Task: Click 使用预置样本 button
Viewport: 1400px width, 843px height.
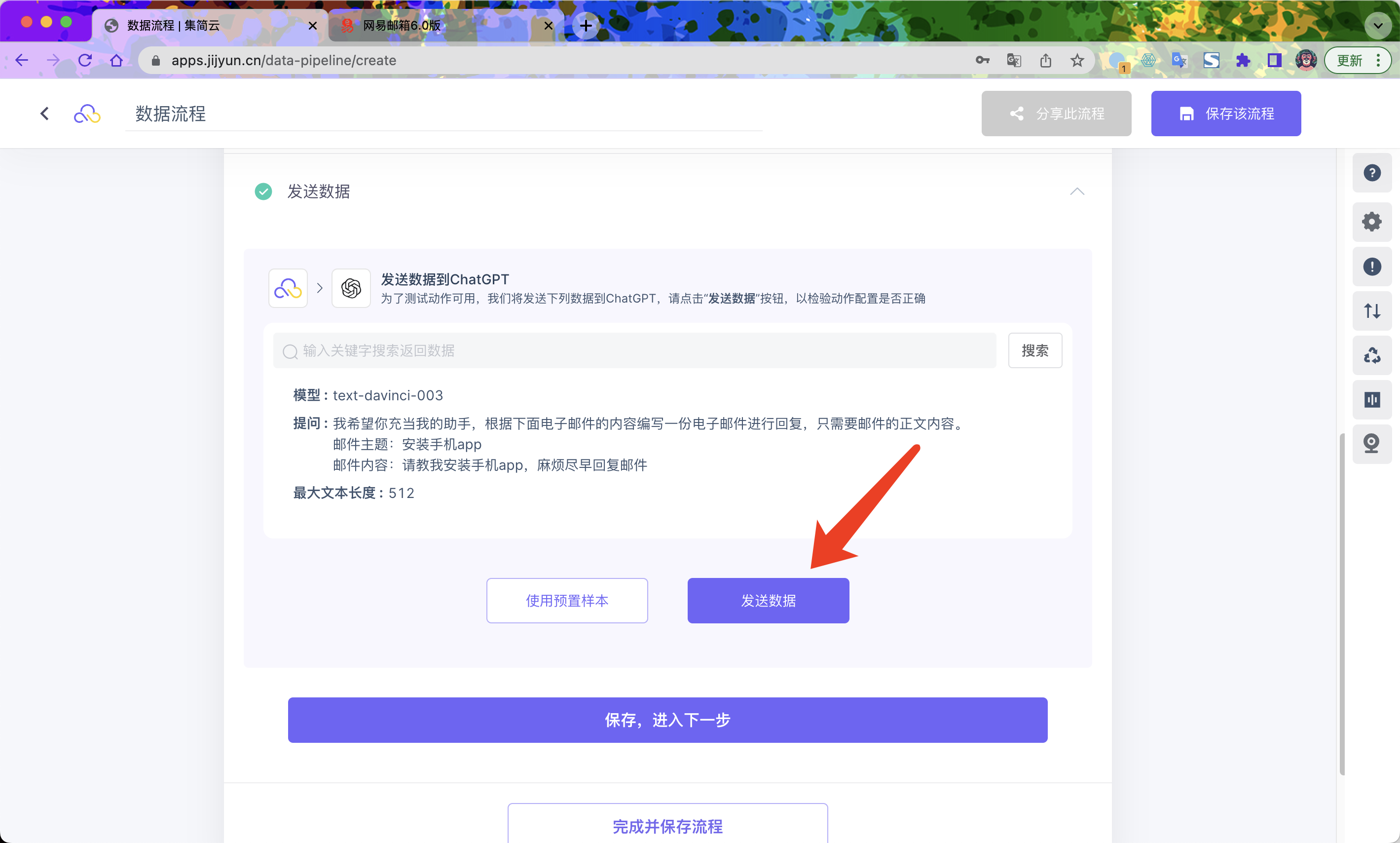Action: coord(567,601)
